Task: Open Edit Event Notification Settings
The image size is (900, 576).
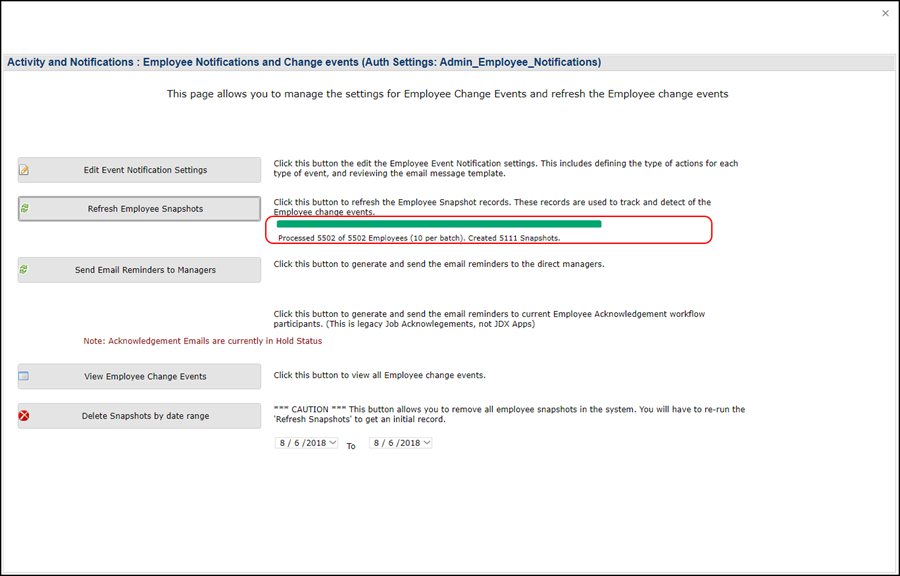Action: click(145, 170)
